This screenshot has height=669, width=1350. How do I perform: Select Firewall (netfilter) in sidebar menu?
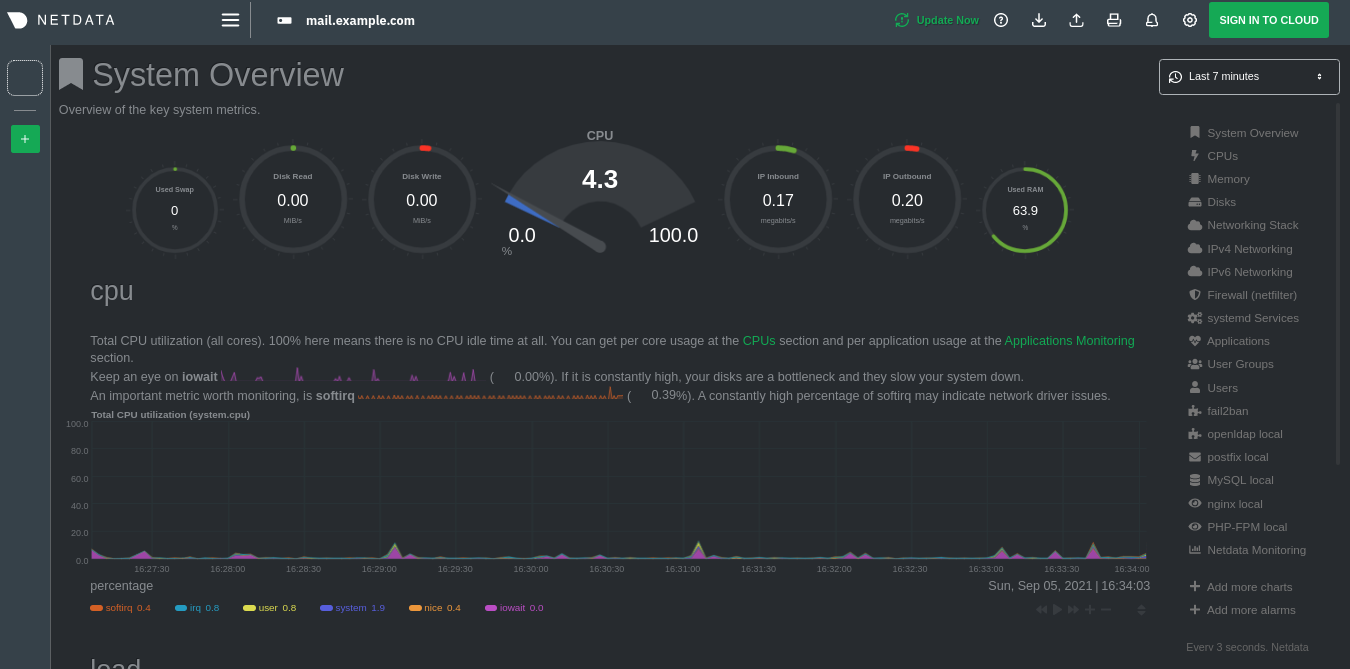click(x=1242, y=295)
